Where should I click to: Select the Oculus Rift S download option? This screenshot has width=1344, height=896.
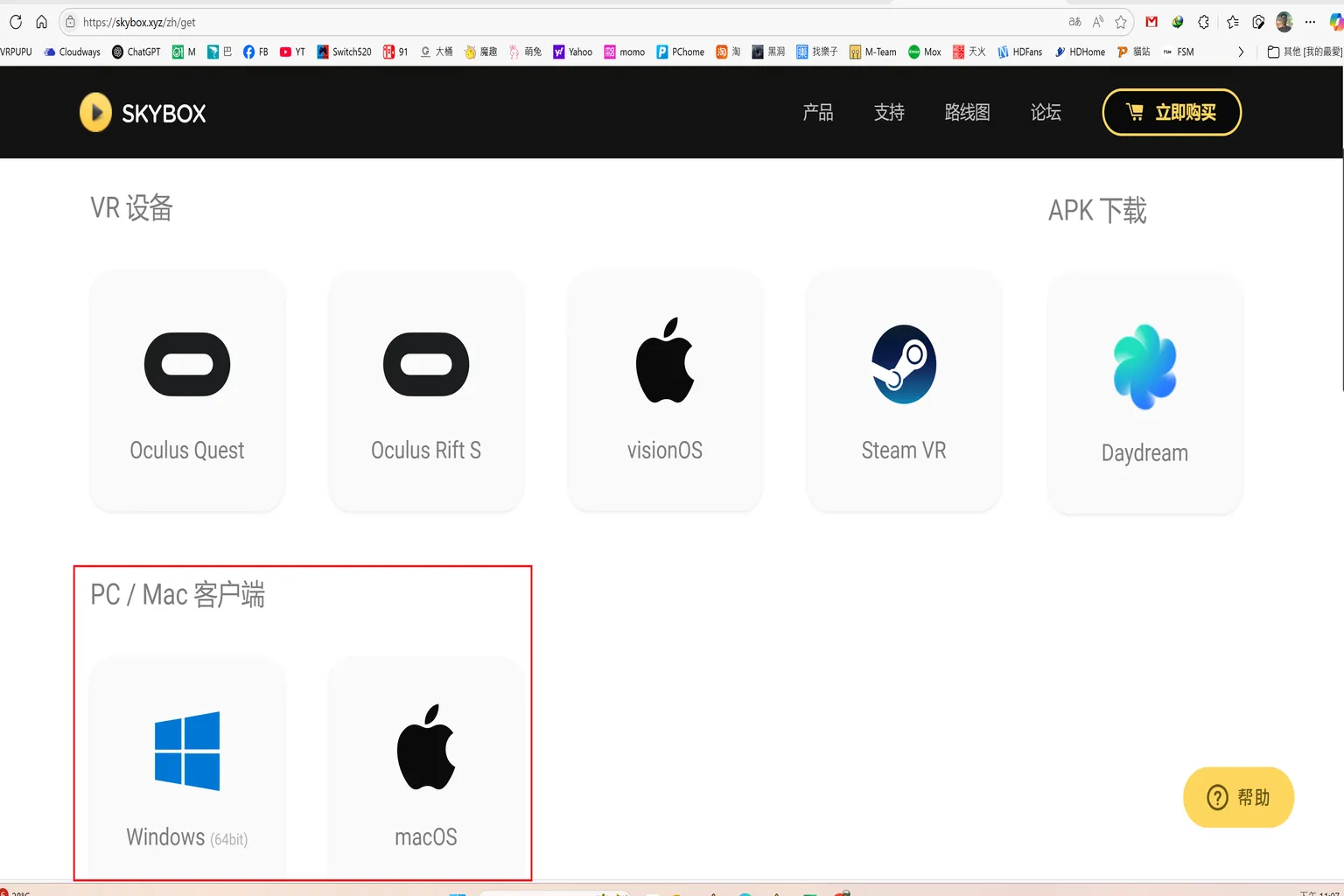tap(425, 391)
